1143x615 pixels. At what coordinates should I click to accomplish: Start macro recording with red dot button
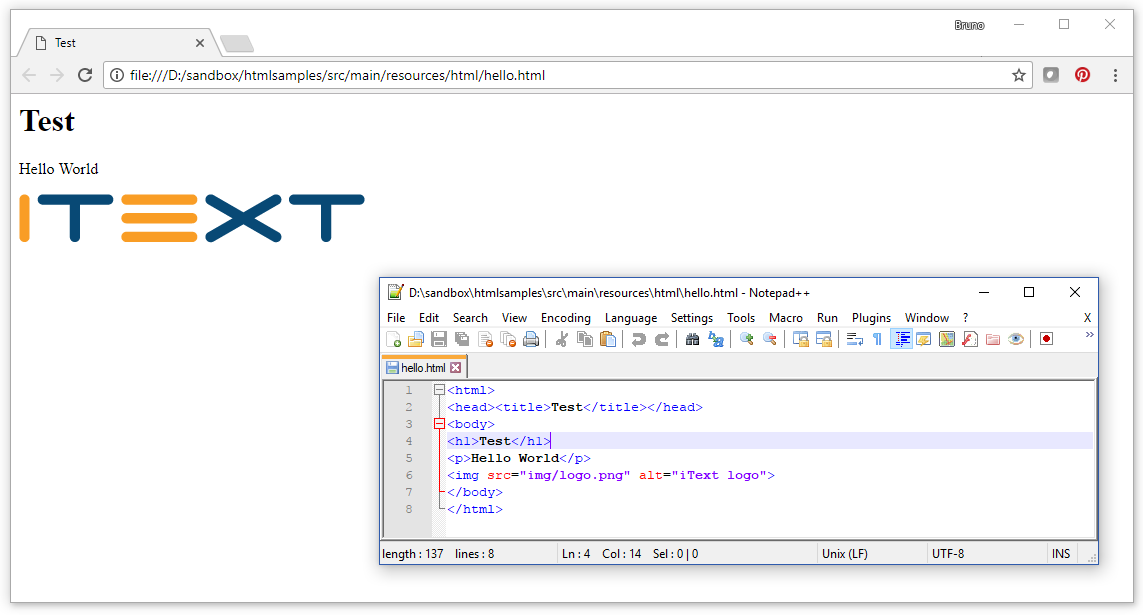[1047, 340]
